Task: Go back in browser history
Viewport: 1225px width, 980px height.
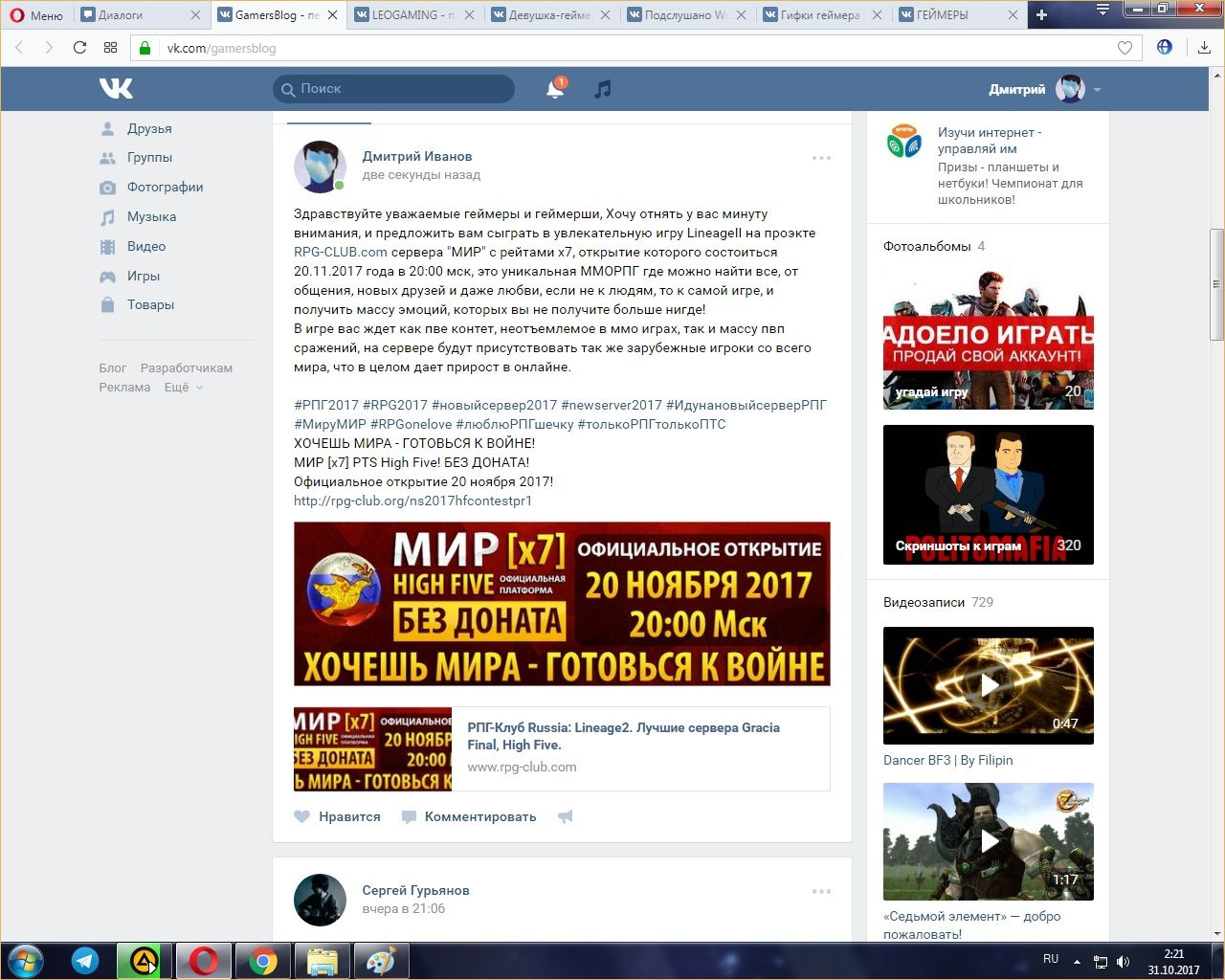Action: point(19,48)
